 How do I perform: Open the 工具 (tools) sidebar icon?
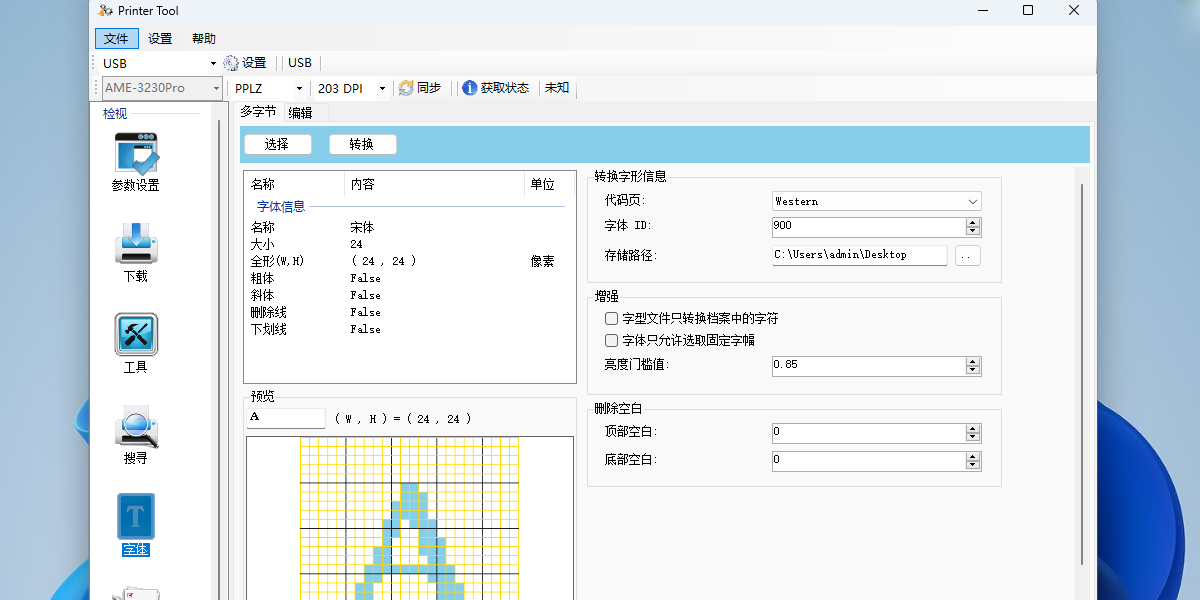(136, 343)
